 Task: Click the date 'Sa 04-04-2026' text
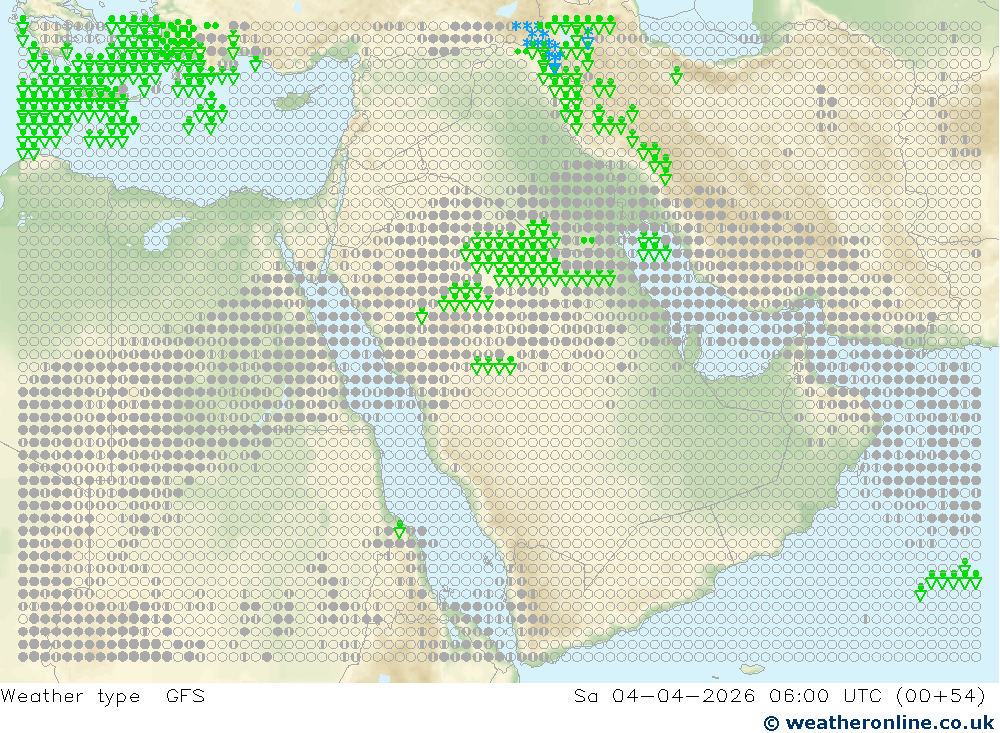664,696
